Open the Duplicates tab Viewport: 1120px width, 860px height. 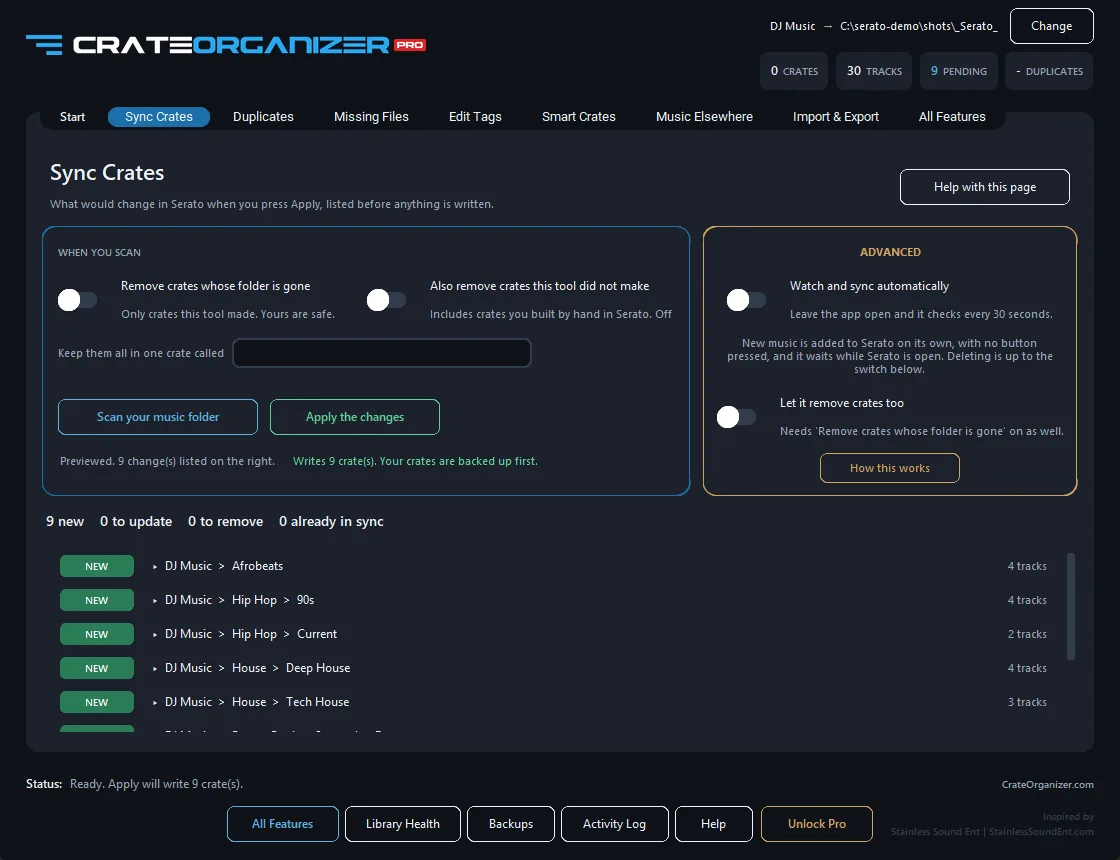pyautogui.click(x=263, y=117)
